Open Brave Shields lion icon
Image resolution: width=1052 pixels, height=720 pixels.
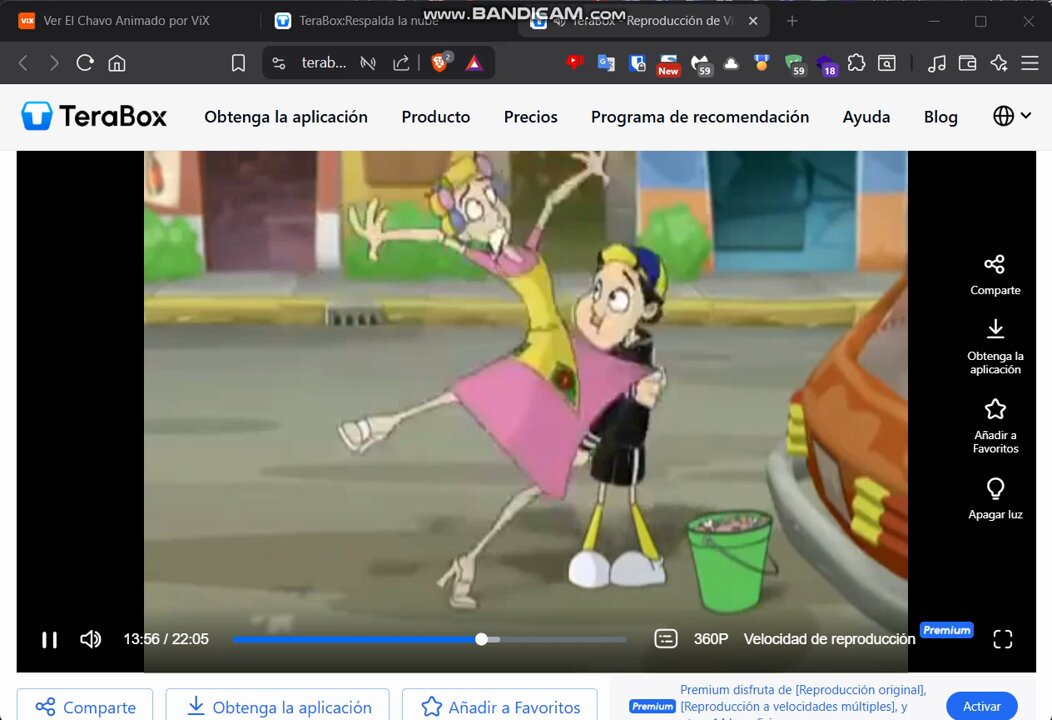pyautogui.click(x=441, y=62)
